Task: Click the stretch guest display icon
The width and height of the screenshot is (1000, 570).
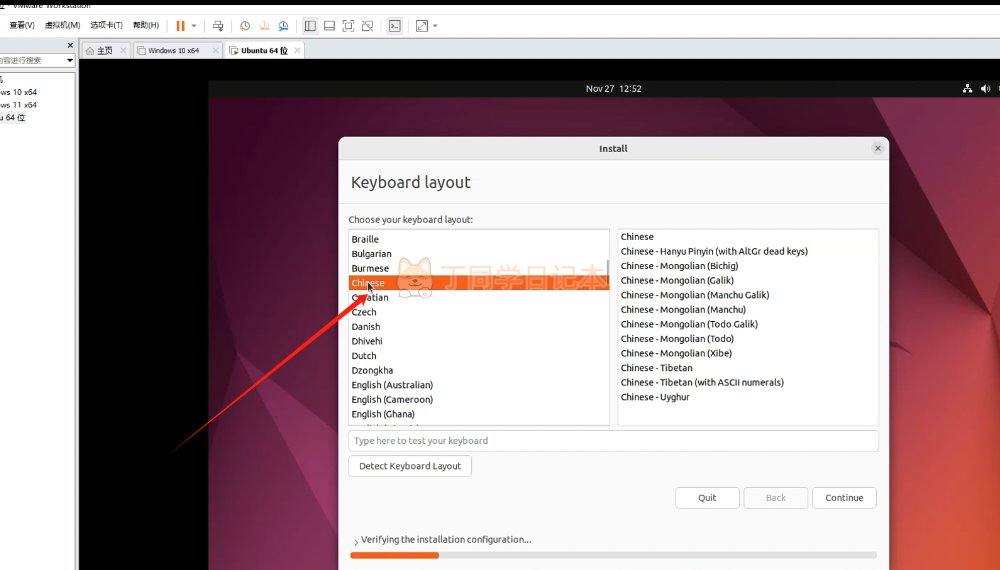Action: [x=422, y=26]
